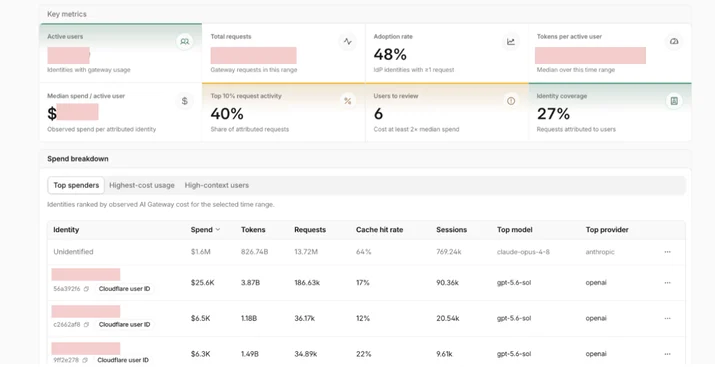Click the 769.24k sessions value
715x367 pixels.
[449, 252]
